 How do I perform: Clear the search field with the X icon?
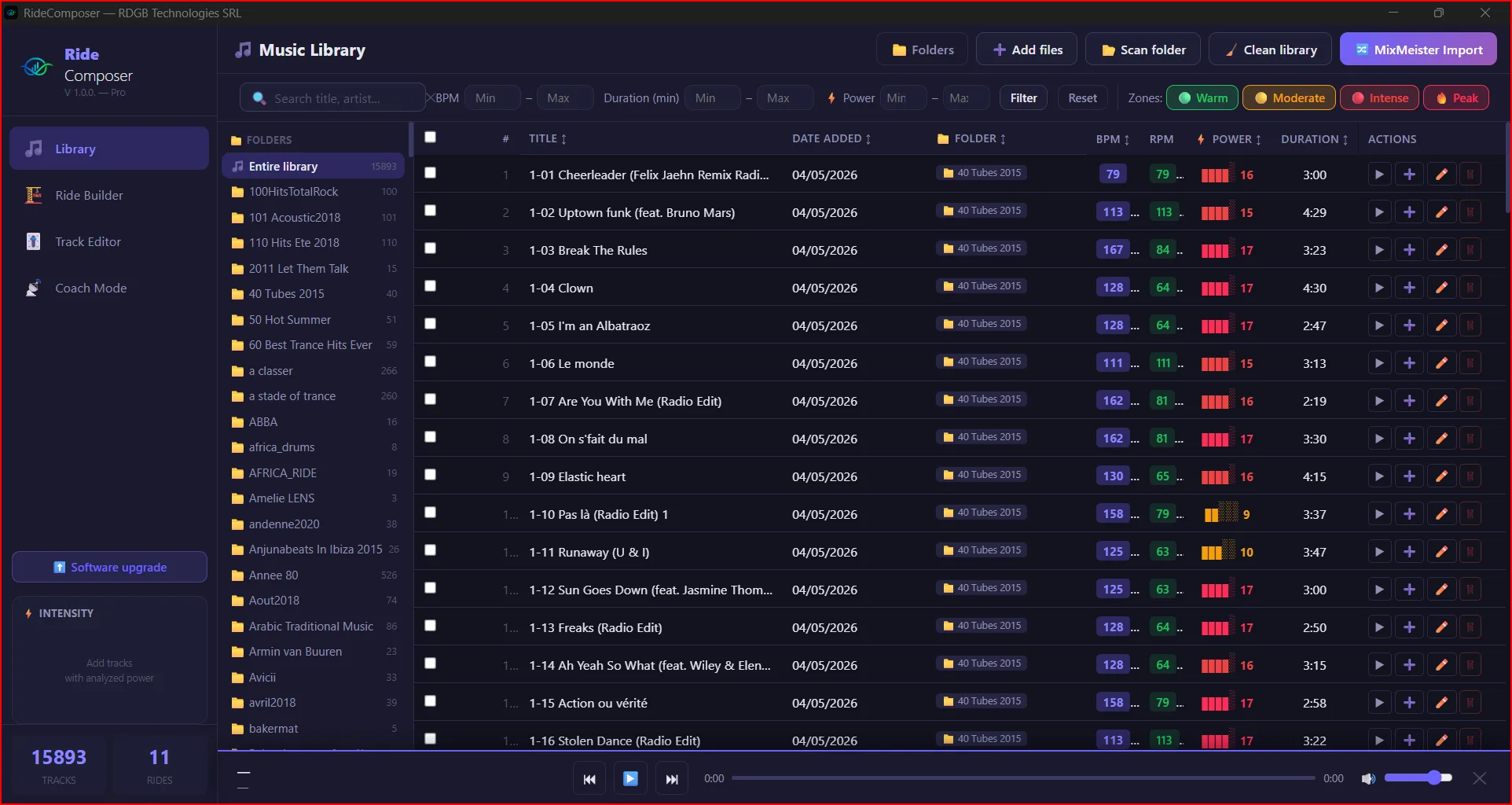pos(430,97)
